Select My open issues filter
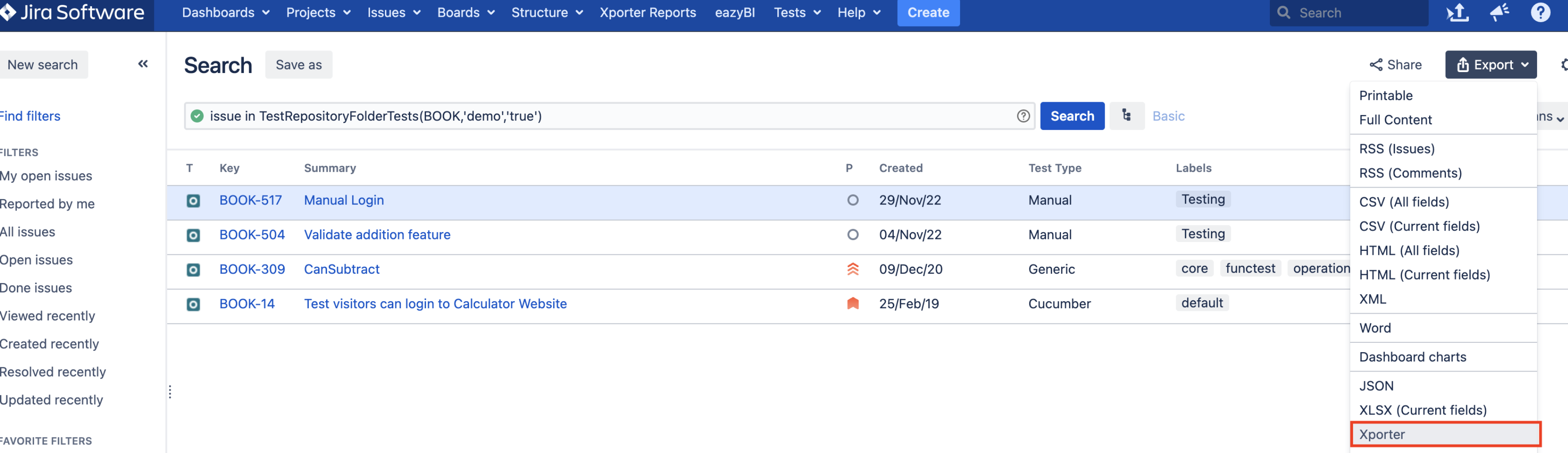1568x453 pixels. tap(46, 176)
